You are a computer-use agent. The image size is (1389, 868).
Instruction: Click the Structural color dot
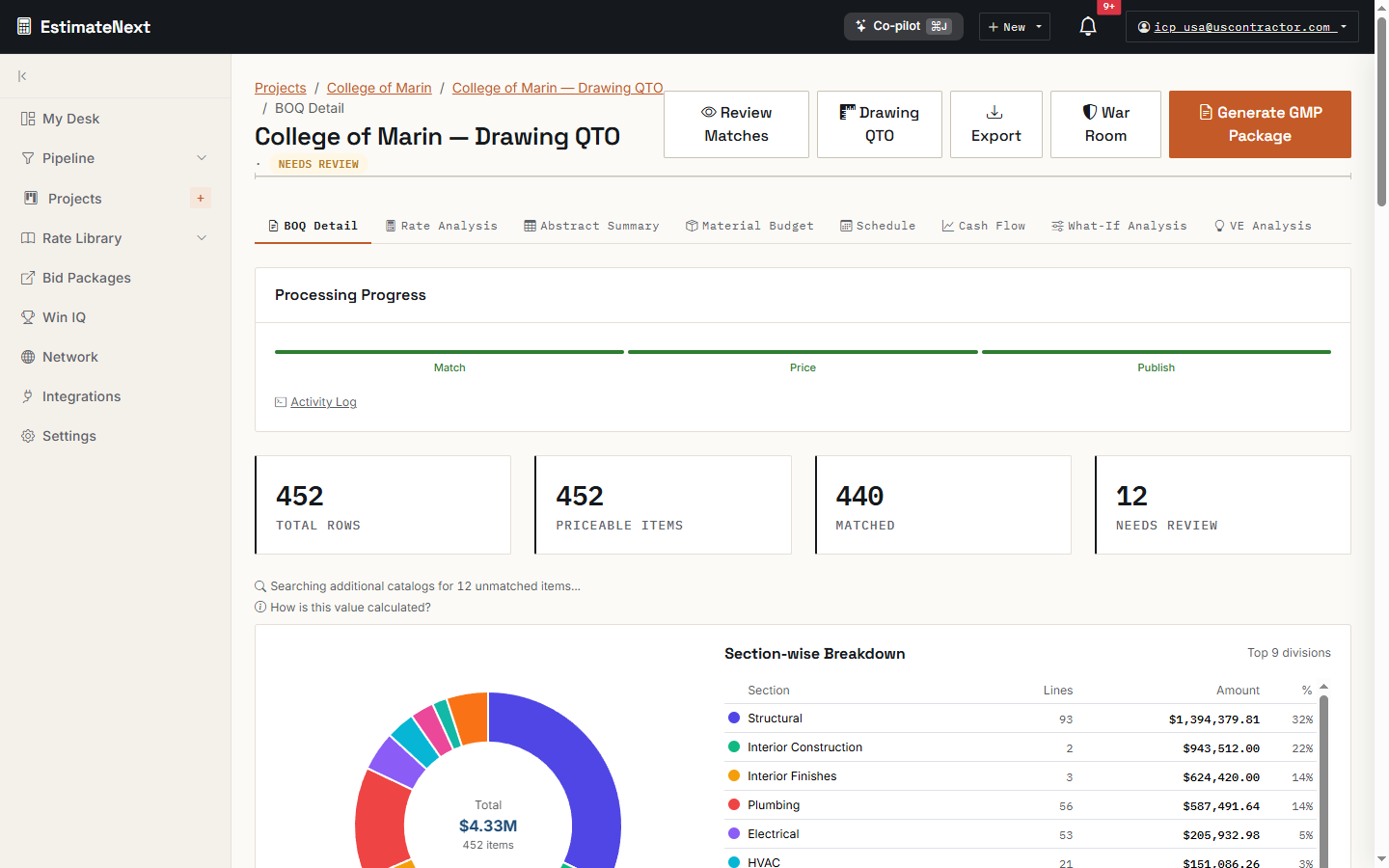[734, 718]
